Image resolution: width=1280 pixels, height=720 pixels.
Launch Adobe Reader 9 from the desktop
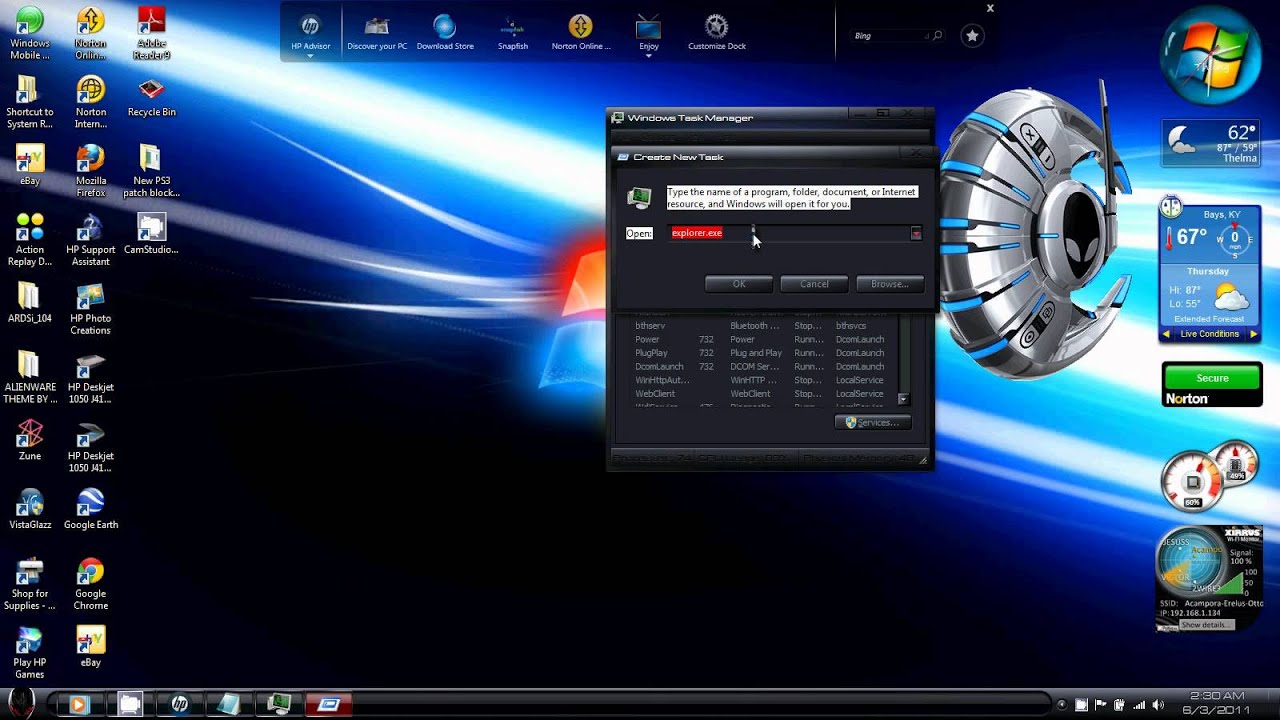point(151,33)
